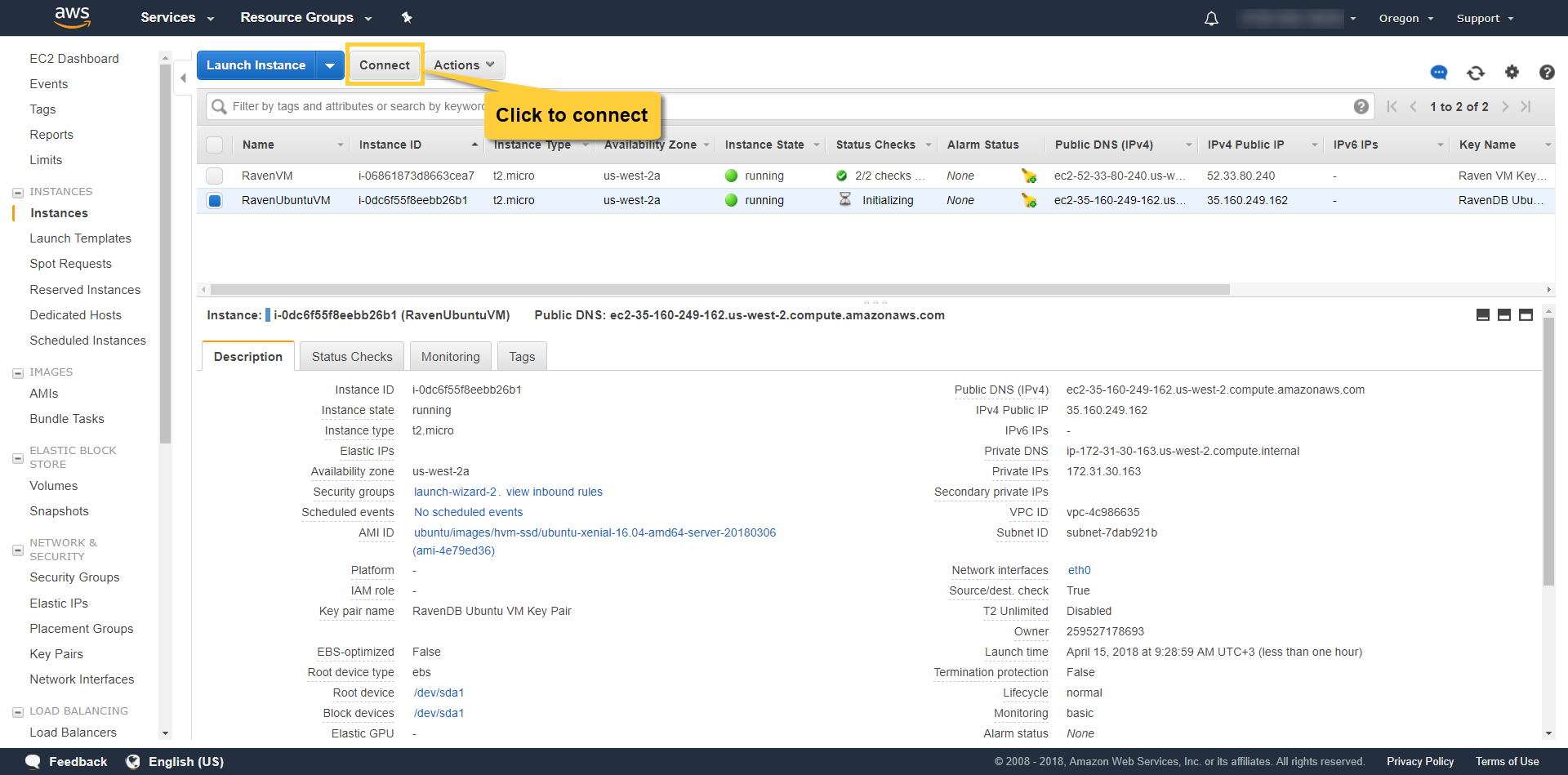Refresh the instances list
Image resolution: width=1568 pixels, height=775 pixels.
[x=1476, y=73]
